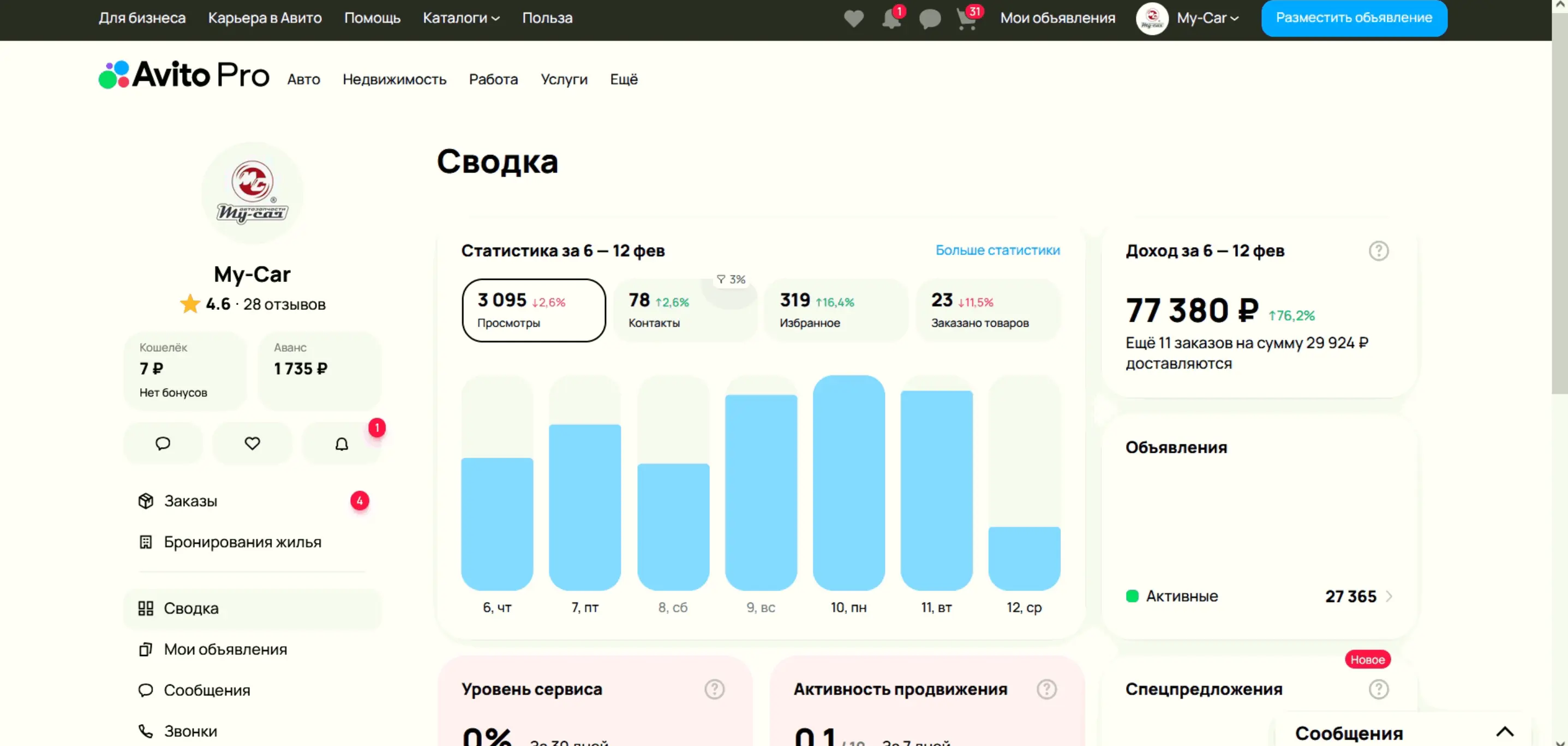Screen dimensions: 1568x746
Task: Click the Разместить объявление button
Action: click(x=1353, y=18)
